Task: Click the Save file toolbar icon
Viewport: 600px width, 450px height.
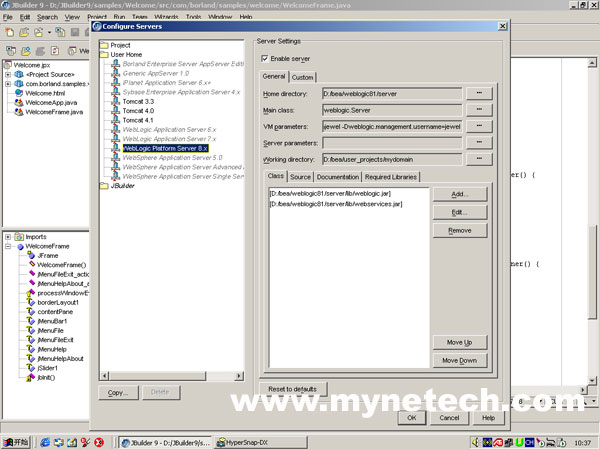Action: [75, 32]
